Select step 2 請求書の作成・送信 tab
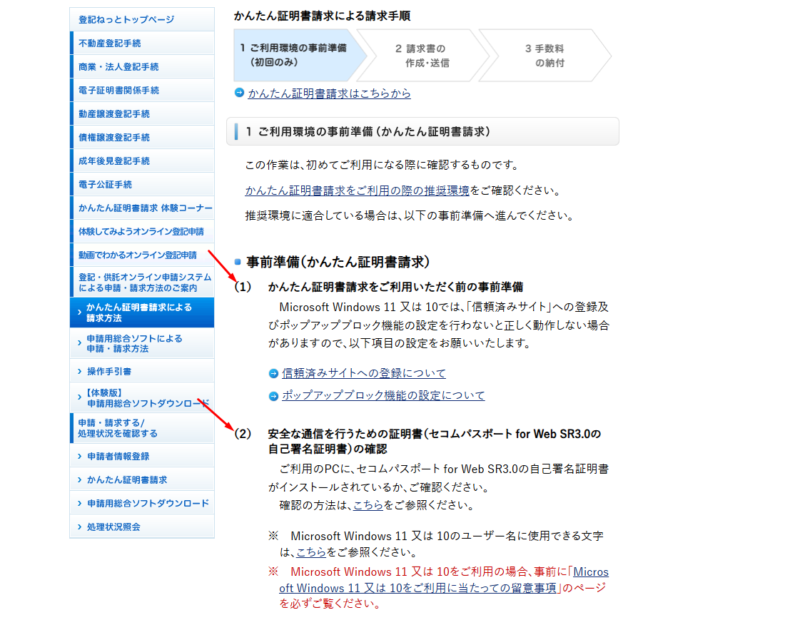This screenshot has width=800, height=625. 420,55
